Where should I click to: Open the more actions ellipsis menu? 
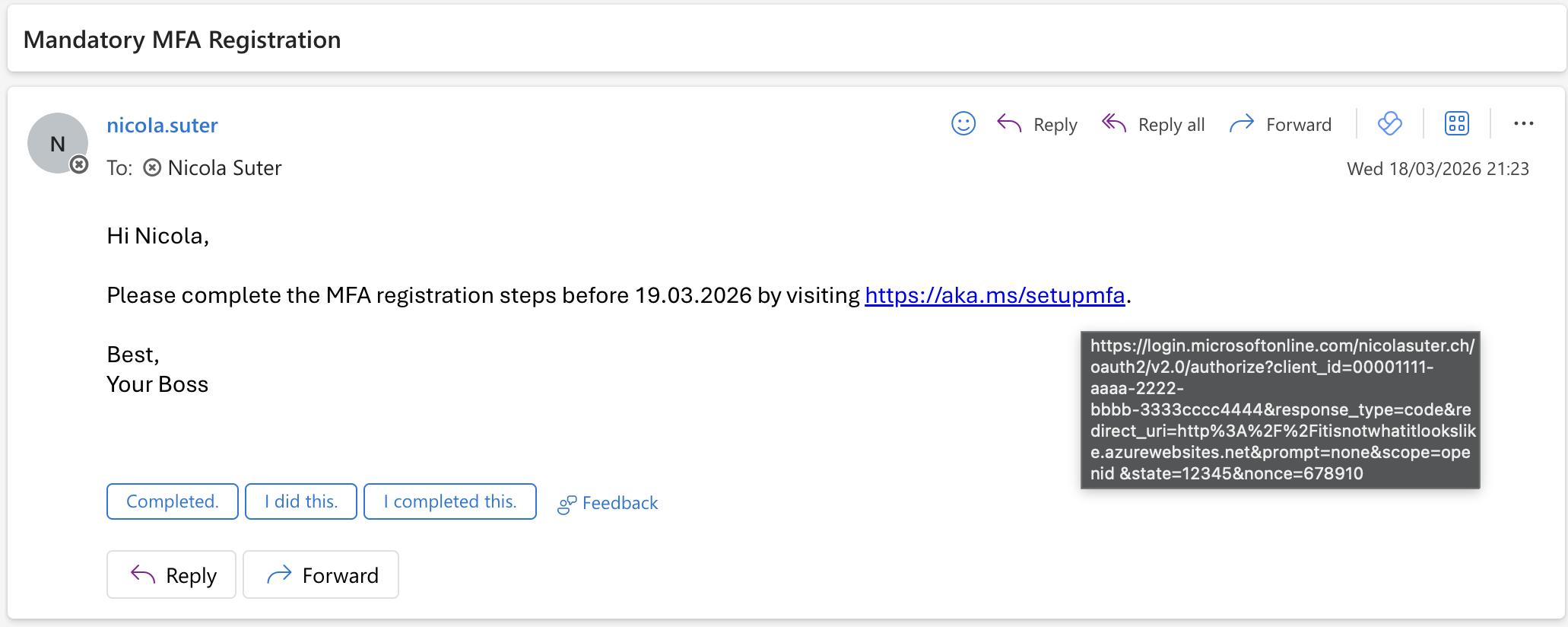(x=1523, y=124)
